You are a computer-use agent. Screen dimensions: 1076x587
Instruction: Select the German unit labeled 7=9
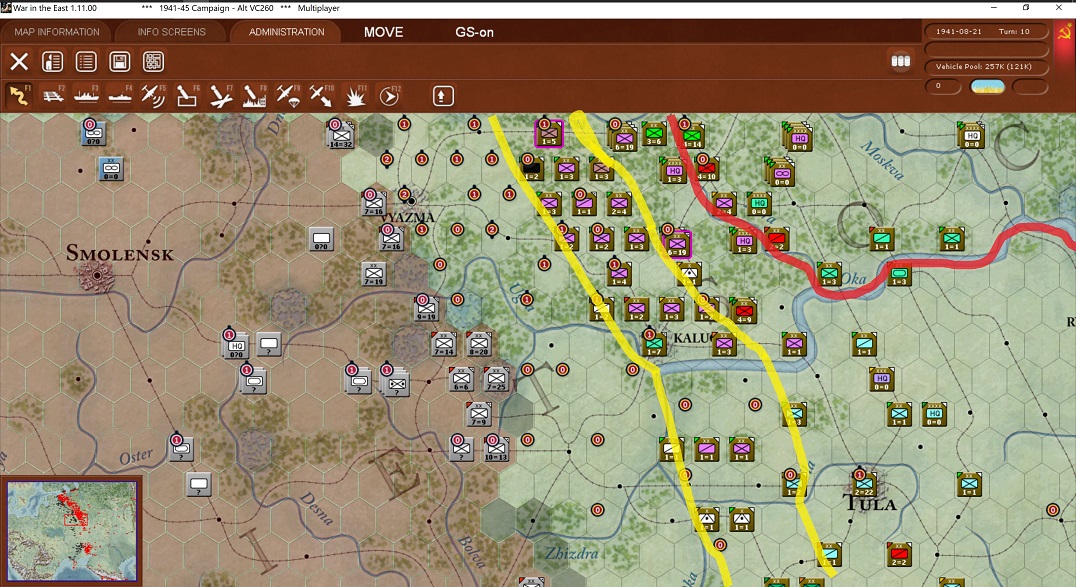(478, 413)
